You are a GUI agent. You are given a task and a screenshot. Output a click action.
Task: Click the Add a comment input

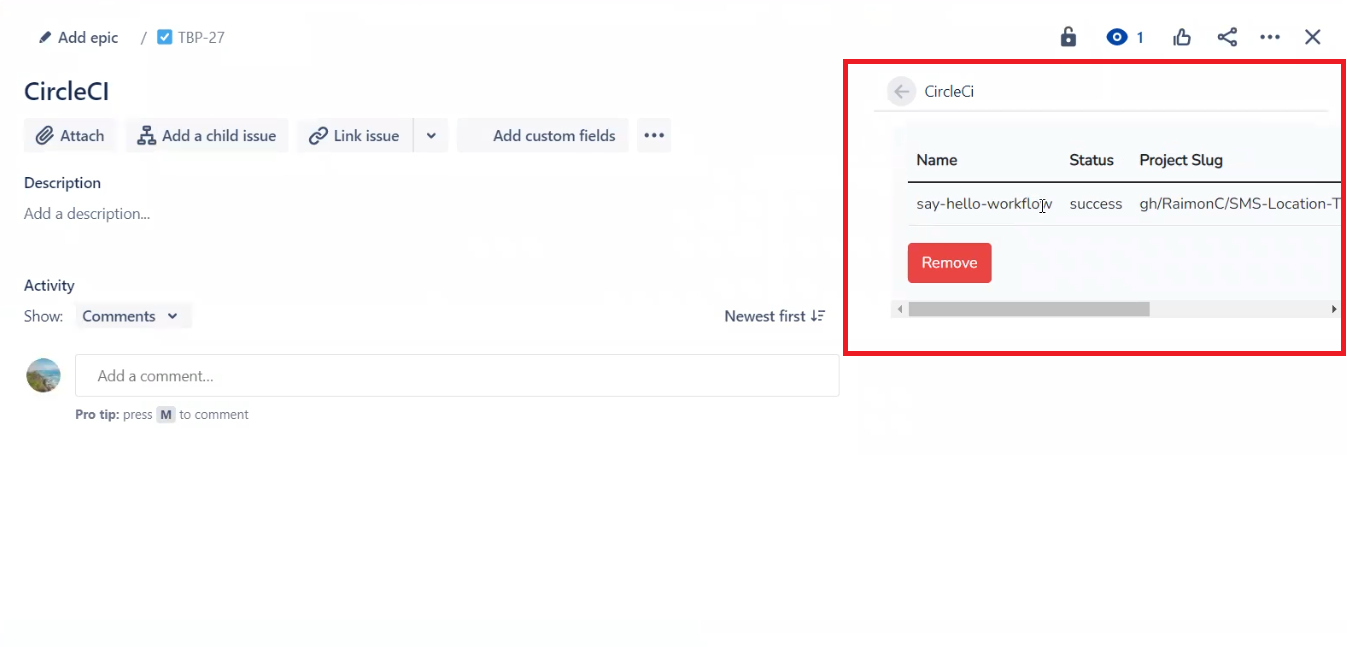[457, 376]
